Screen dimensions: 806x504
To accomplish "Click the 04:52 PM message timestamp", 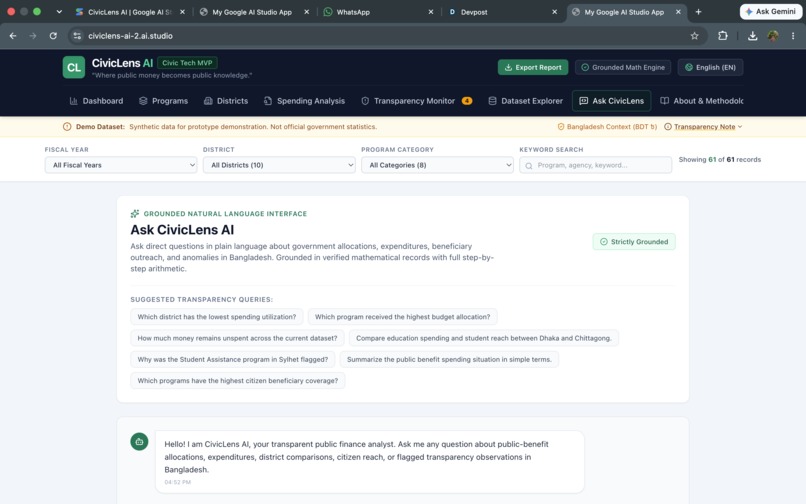I will pos(177,482).
